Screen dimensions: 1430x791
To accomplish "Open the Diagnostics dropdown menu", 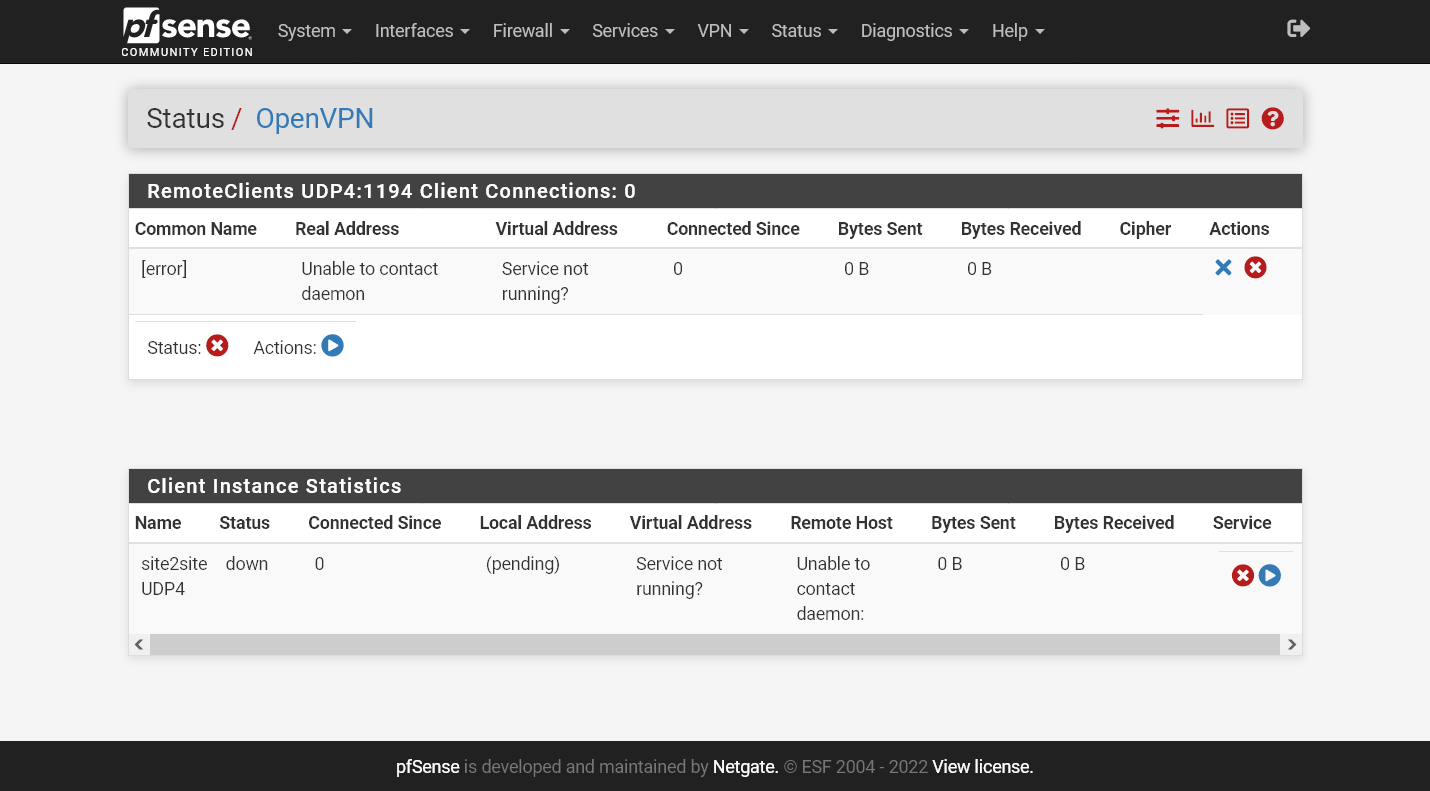I will (913, 31).
